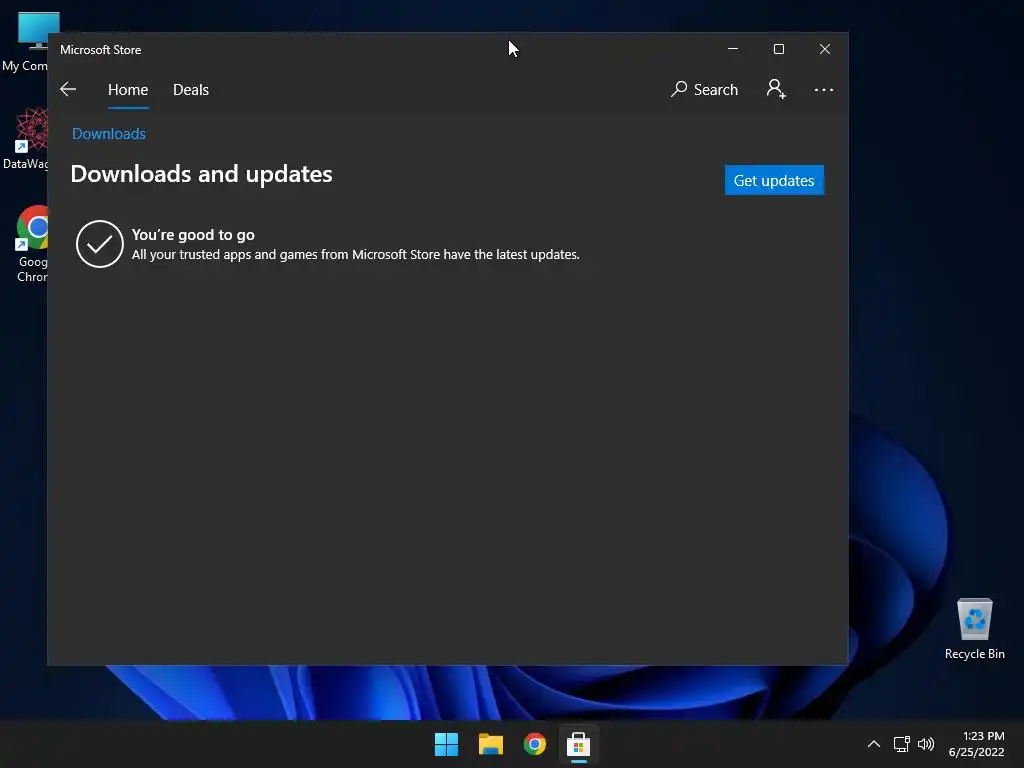Open the Deals tab

(191, 89)
